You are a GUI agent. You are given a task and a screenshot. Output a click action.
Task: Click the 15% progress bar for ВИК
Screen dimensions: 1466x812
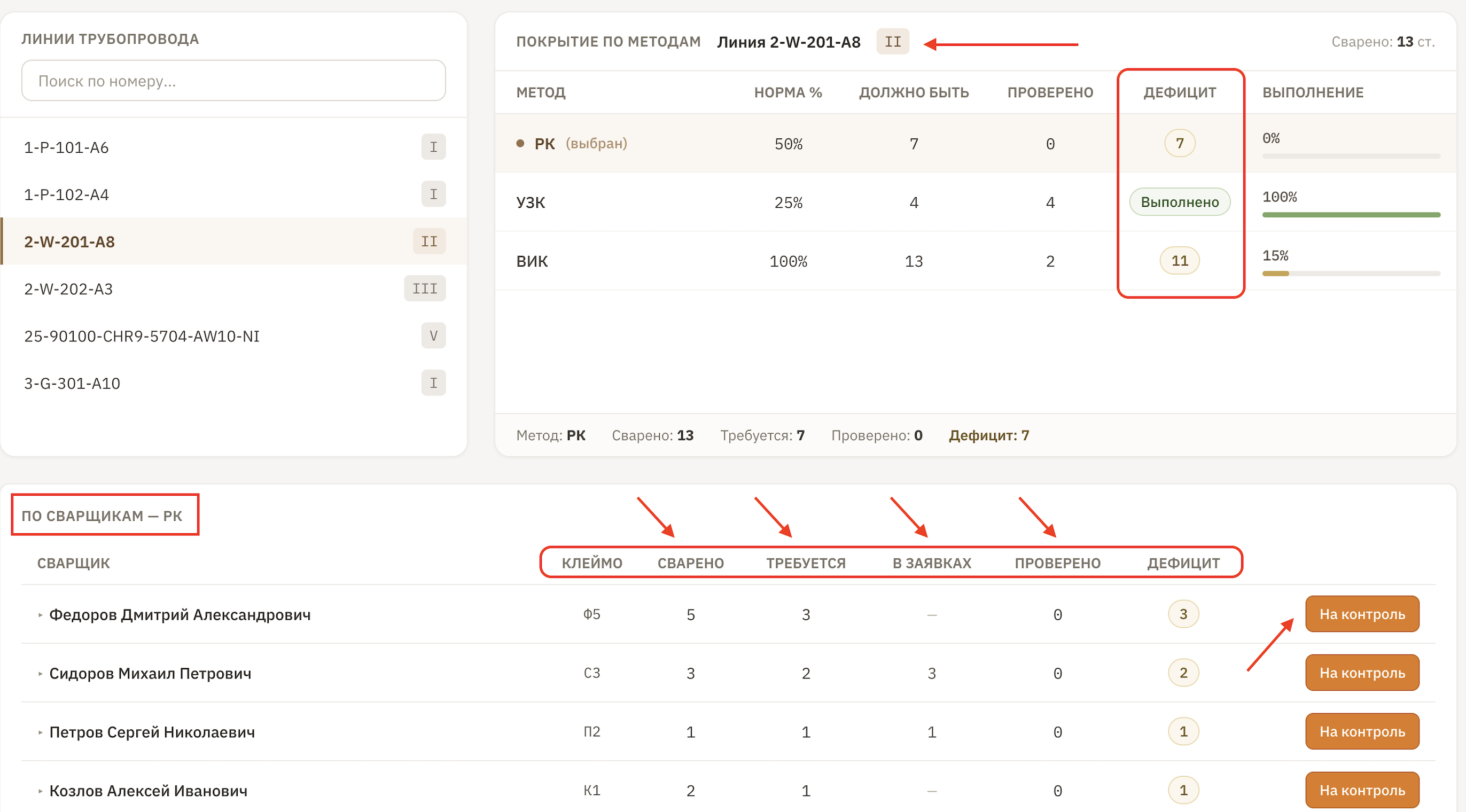1351,274
